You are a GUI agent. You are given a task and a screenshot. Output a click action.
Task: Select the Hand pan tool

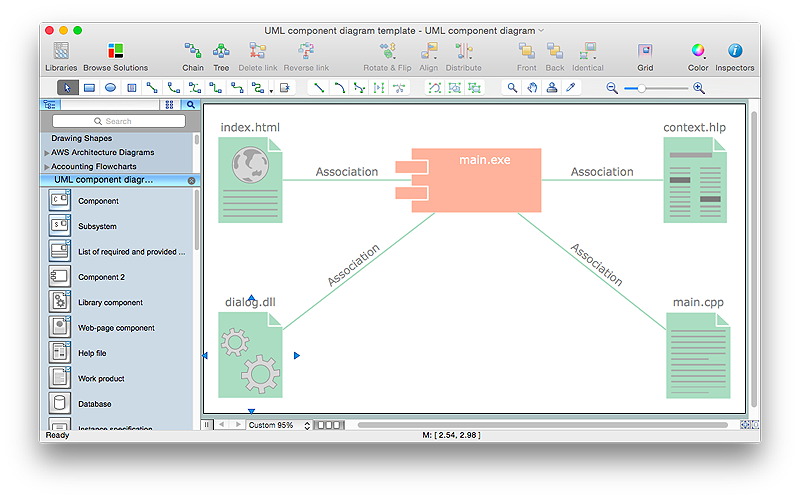point(532,88)
